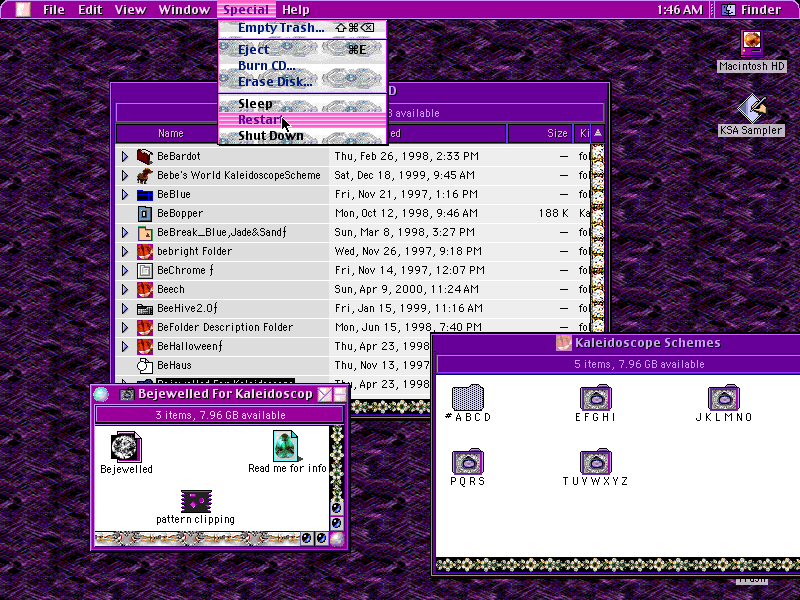
Task: Click the BeFolder Description Folder icon
Action: point(145,327)
